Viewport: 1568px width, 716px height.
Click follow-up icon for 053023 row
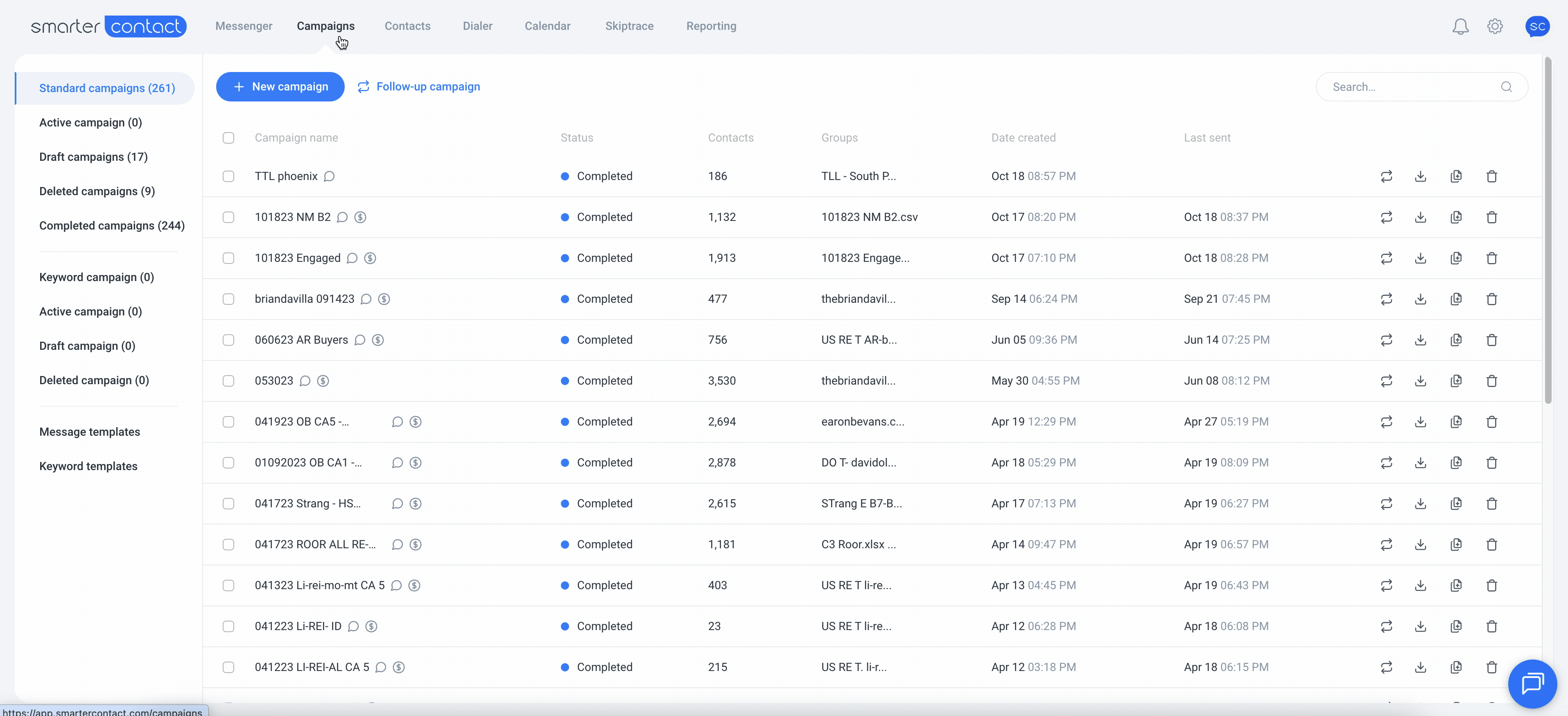1386,381
